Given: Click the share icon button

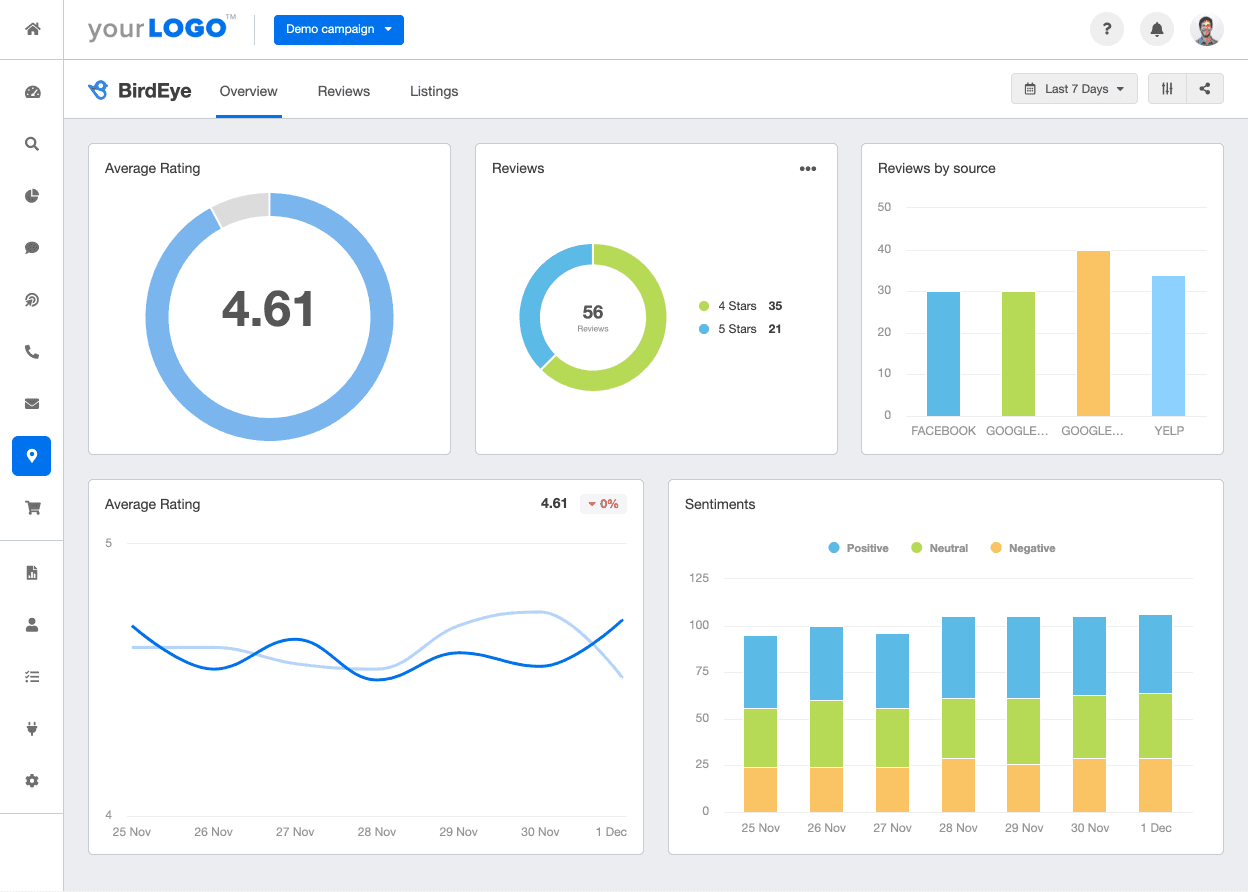Looking at the screenshot, I should point(1205,89).
